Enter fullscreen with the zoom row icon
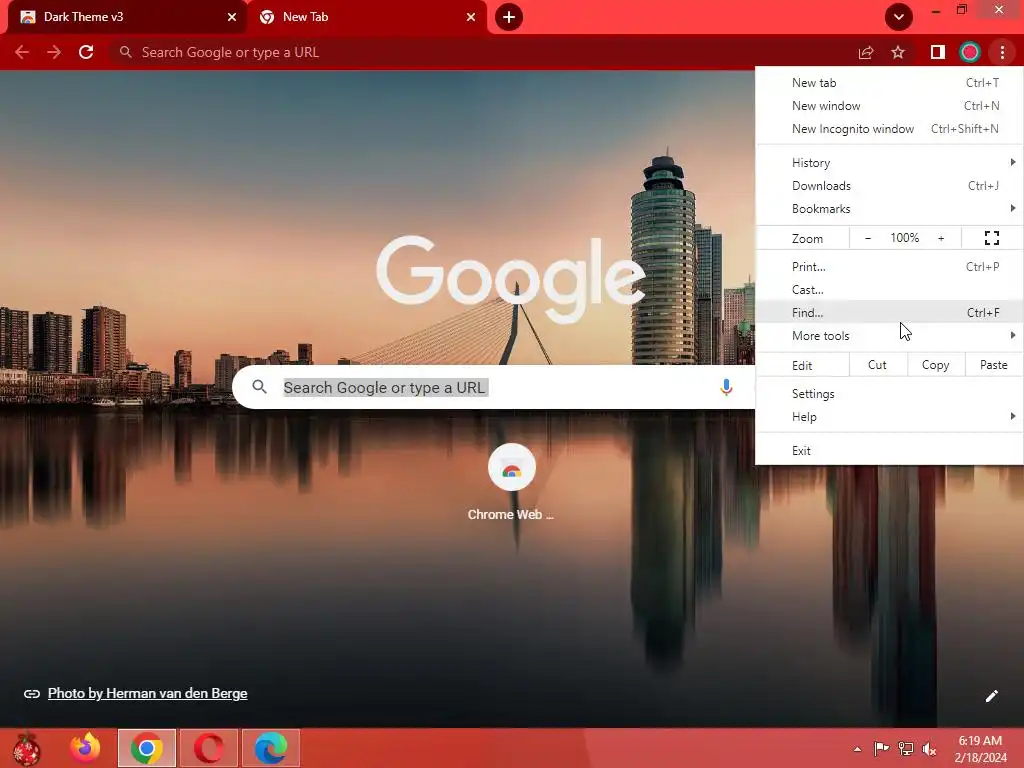 coord(991,238)
